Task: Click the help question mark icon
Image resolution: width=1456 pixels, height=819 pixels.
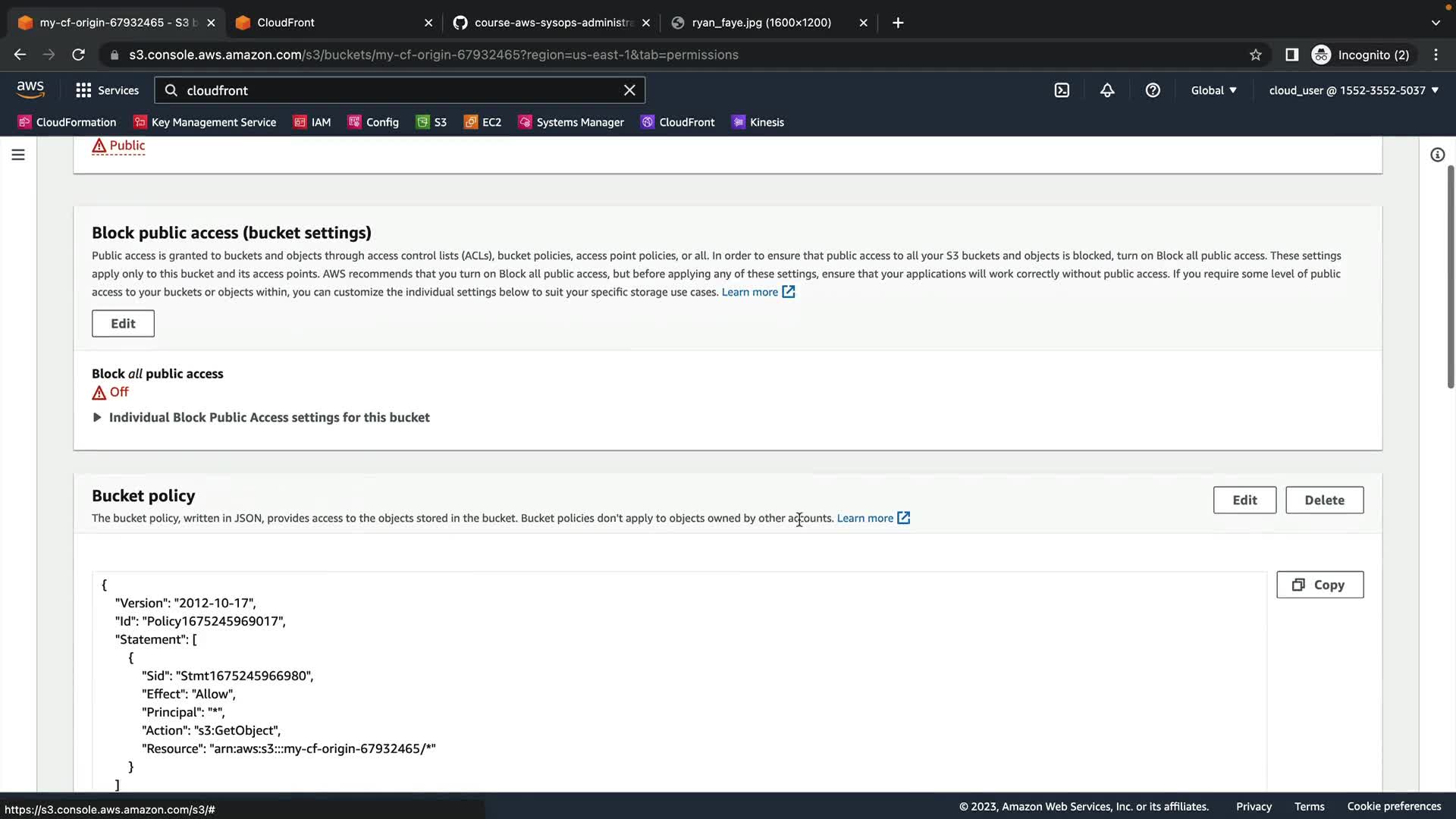Action: pos(1153,90)
